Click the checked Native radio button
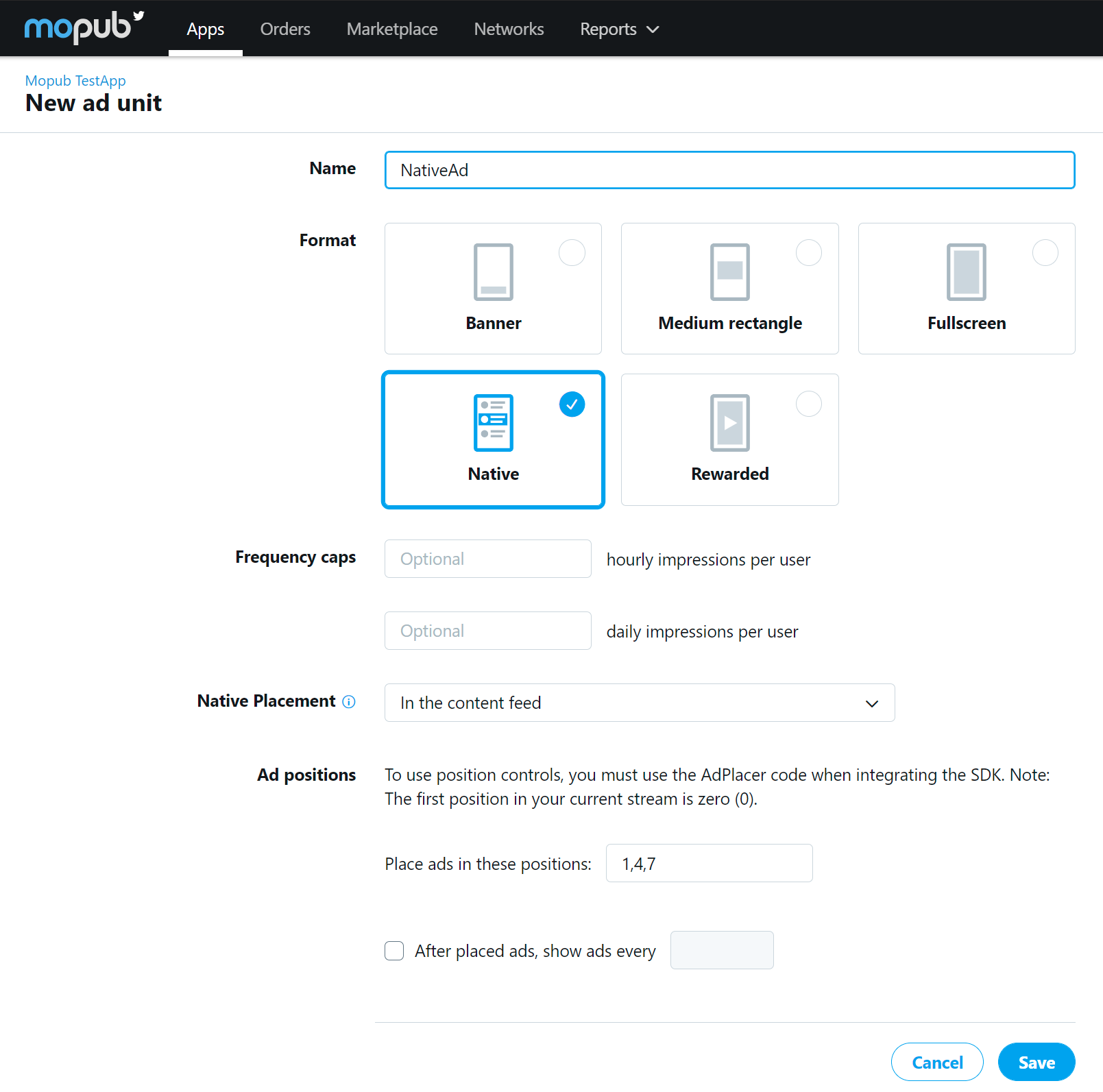Screen dimensions: 1103x1092 [x=572, y=404]
